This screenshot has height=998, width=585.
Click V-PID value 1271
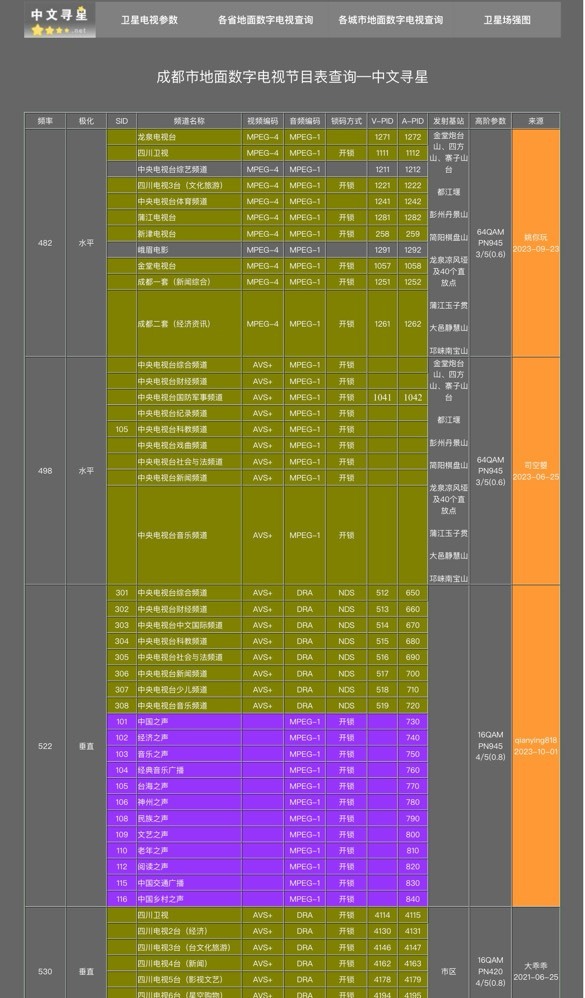[383, 137]
